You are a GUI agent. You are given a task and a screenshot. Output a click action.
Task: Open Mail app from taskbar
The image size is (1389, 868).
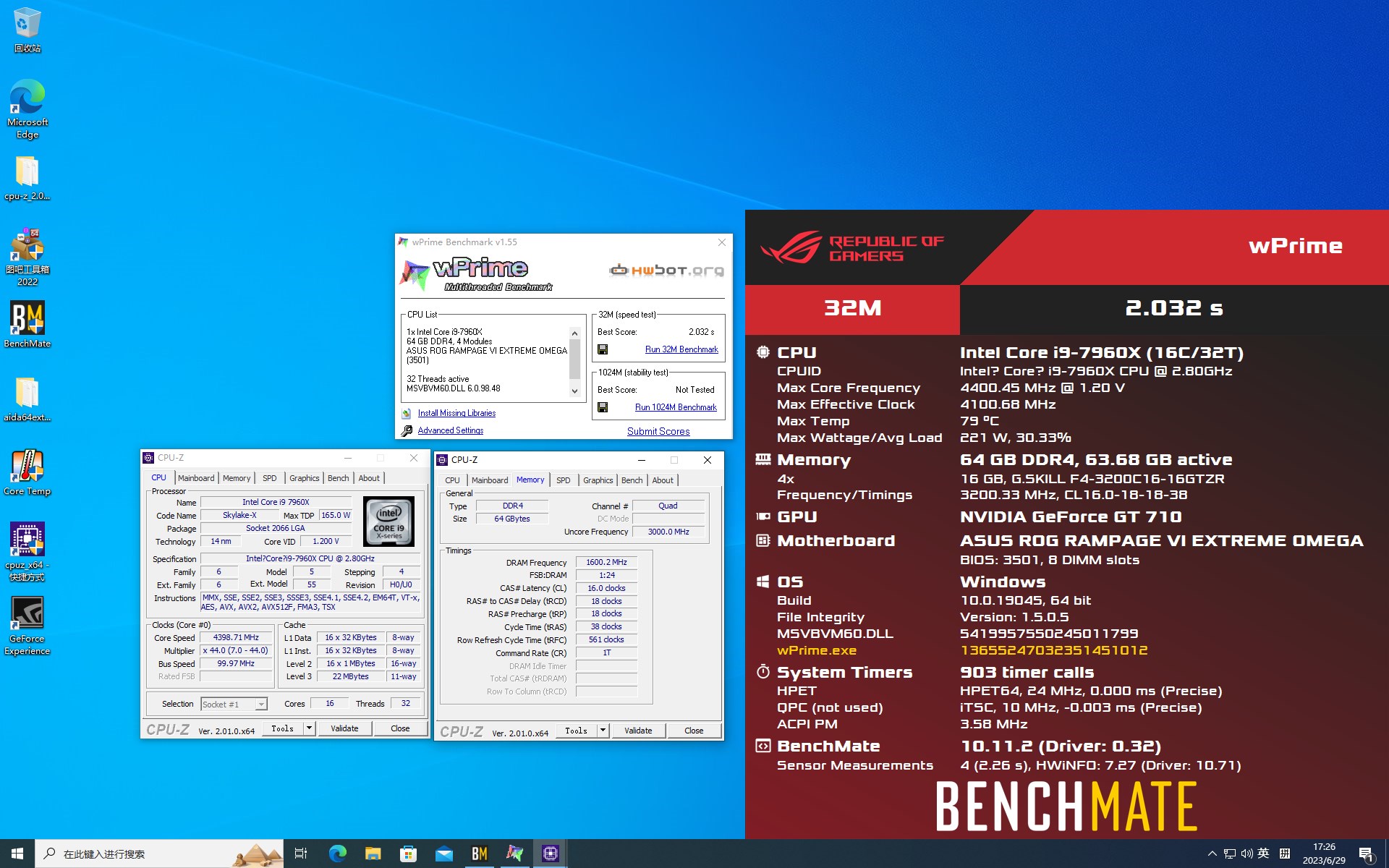[443, 854]
